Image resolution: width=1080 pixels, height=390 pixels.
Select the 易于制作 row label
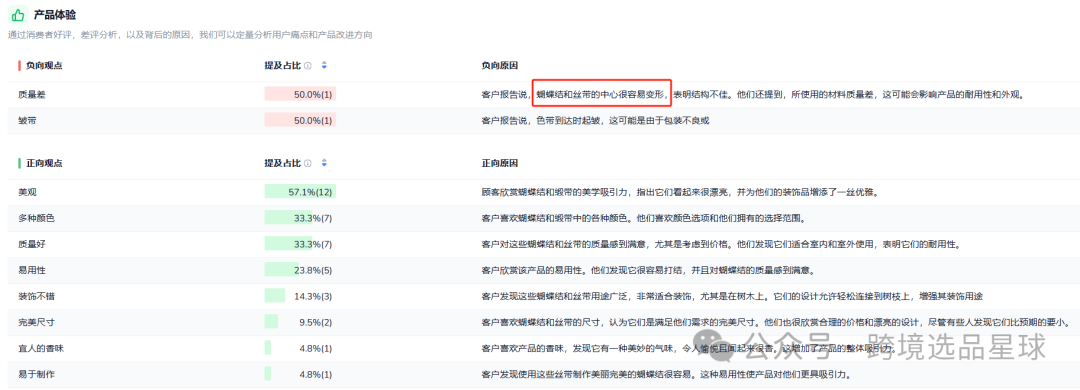[x=37, y=375]
